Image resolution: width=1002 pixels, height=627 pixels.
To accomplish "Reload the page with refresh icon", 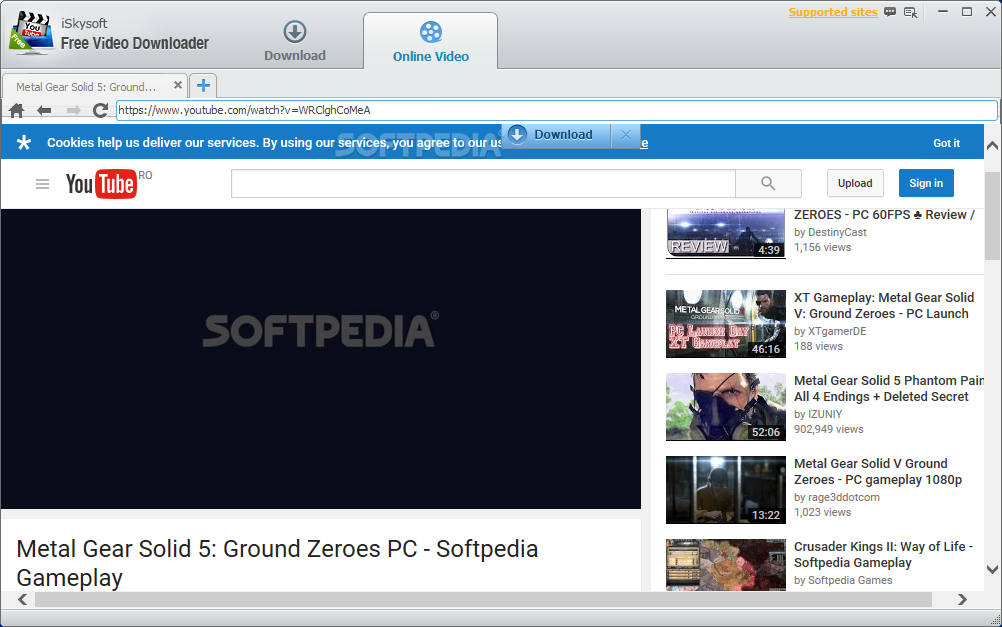I will coord(100,110).
